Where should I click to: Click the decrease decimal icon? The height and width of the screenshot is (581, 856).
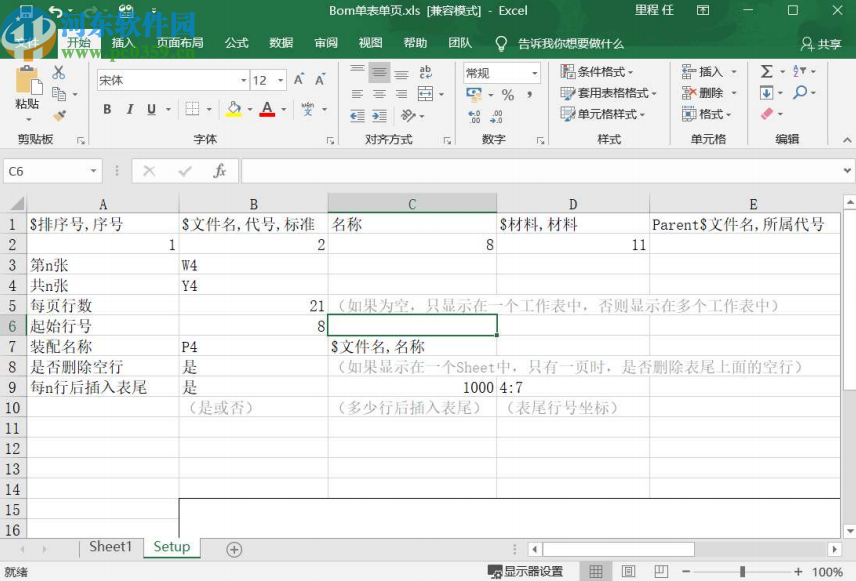tap(496, 116)
